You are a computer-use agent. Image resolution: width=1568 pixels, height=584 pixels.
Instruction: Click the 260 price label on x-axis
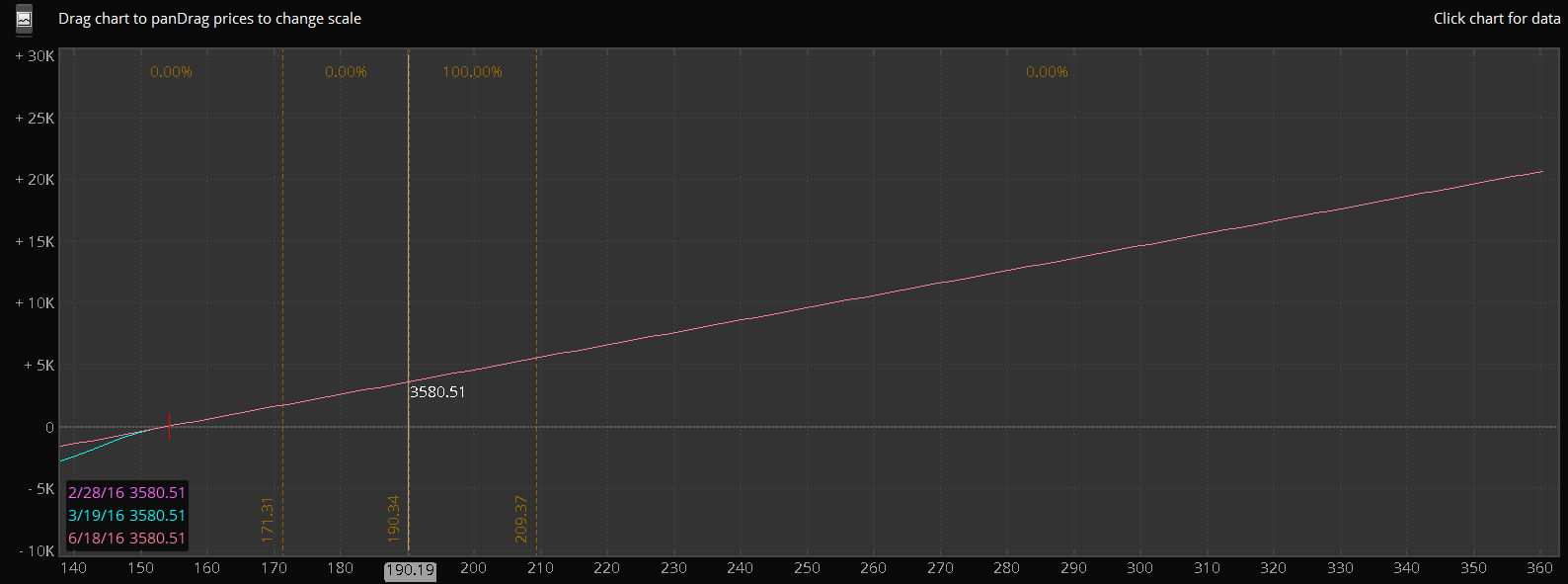coord(873,568)
